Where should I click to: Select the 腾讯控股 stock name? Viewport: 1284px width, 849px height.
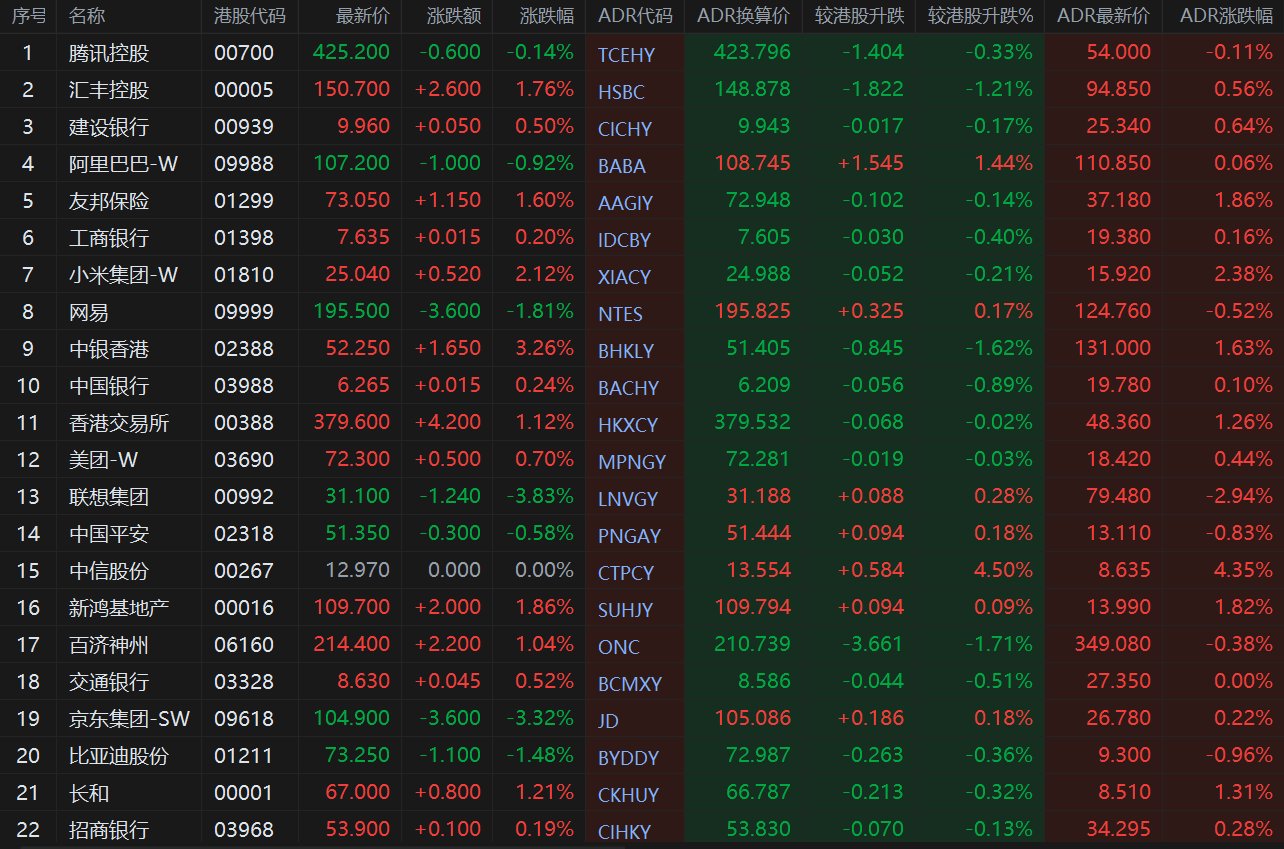pos(109,53)
